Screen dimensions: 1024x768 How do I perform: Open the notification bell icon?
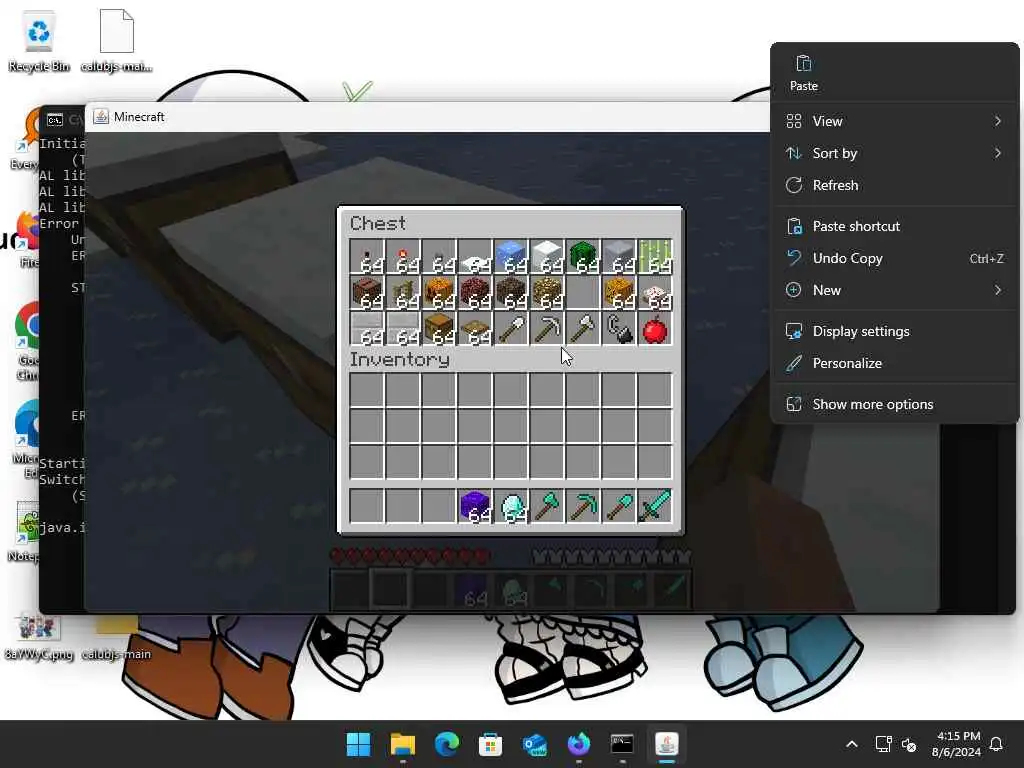point(996,744)
